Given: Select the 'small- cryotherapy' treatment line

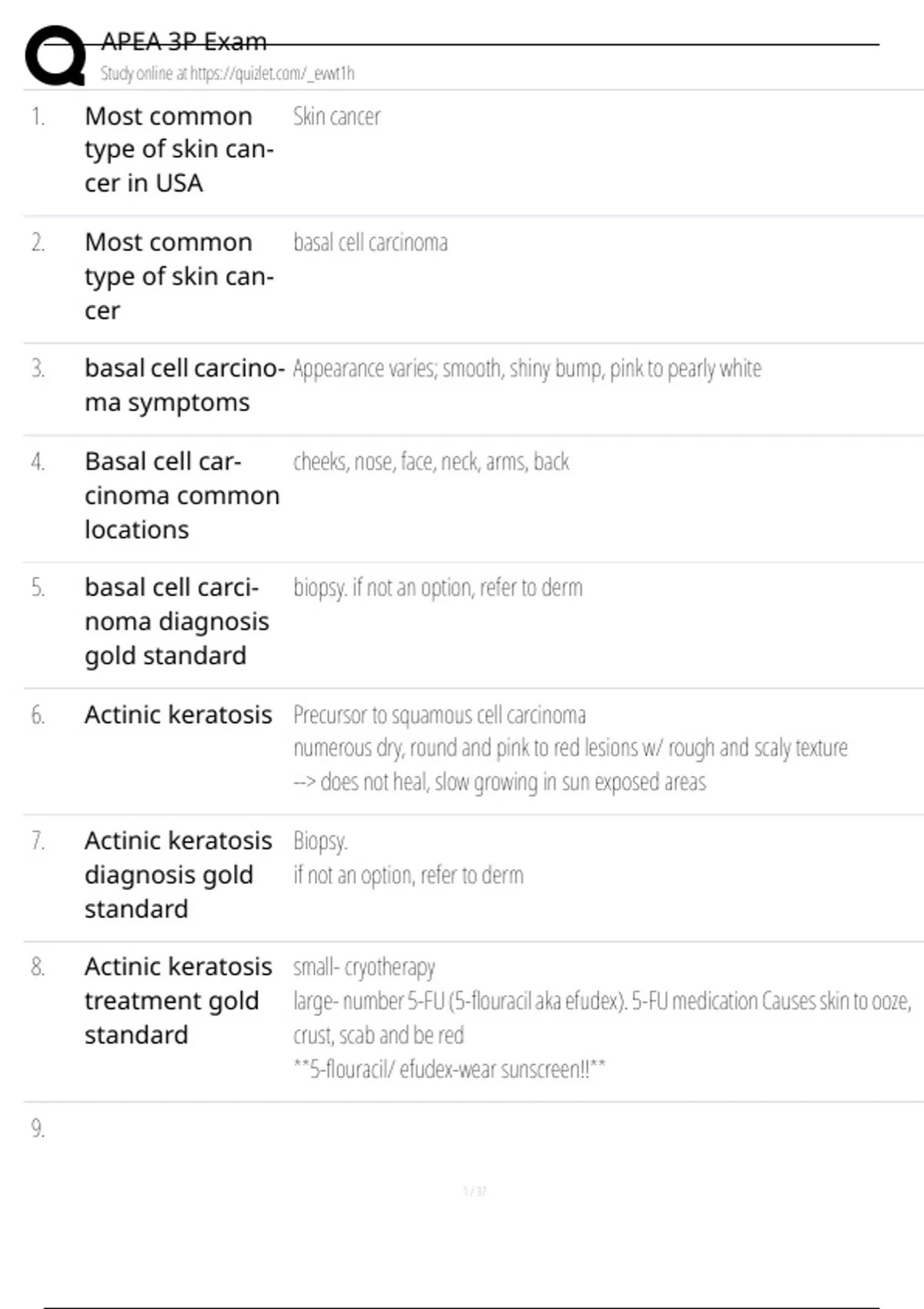Looking at the screenshot, I should pos(363,967).
